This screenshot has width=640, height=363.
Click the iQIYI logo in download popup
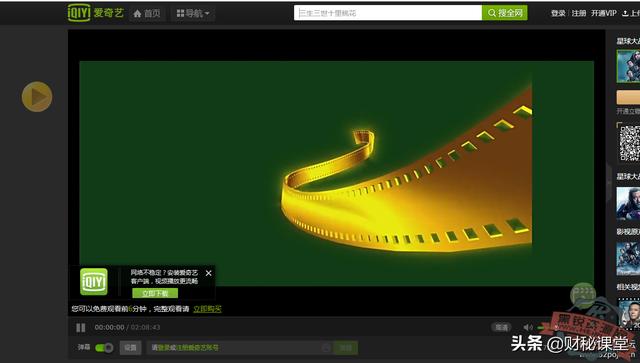(x=94, y=281)
